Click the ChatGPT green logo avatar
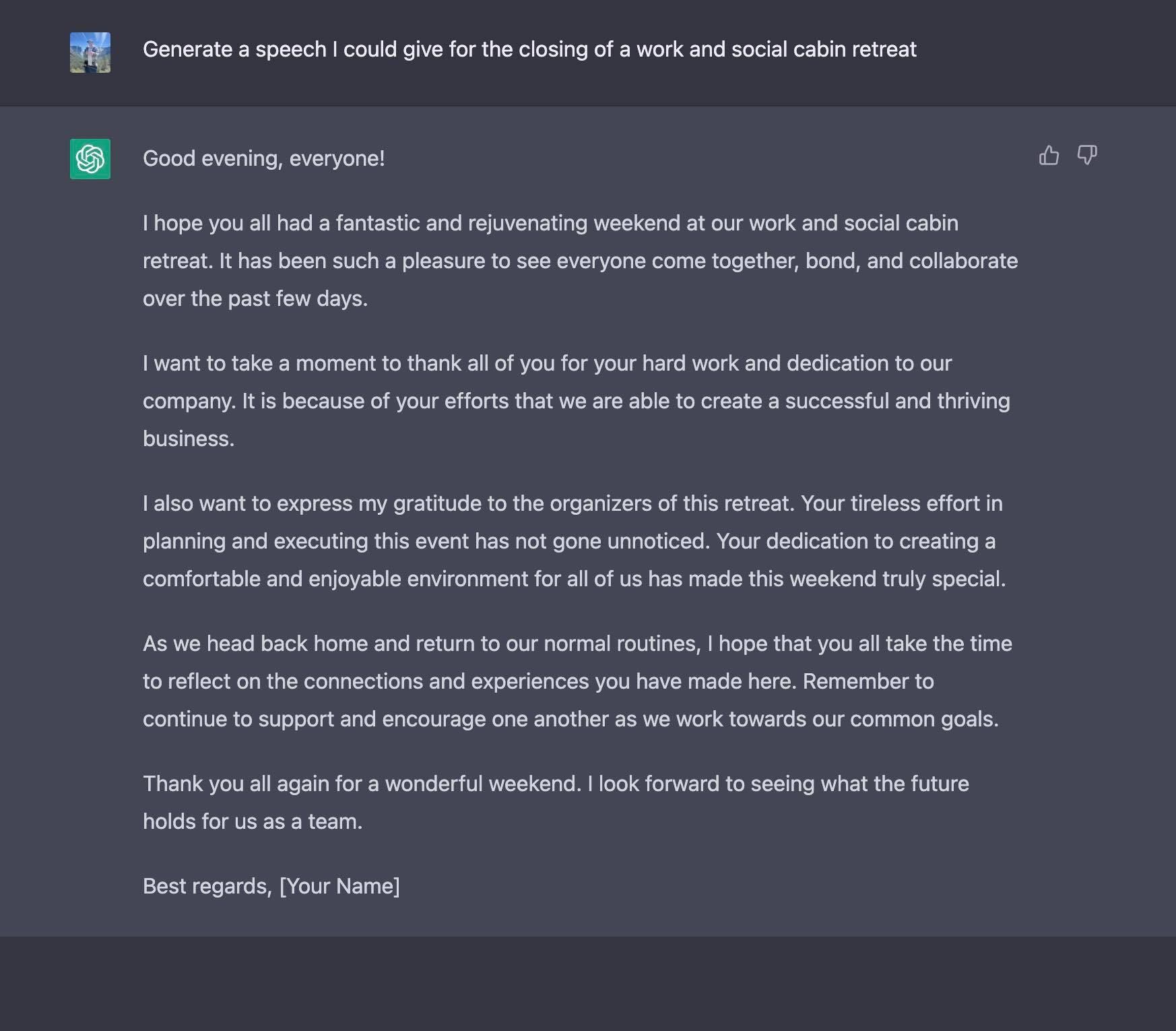Screen dimensions: 1176x1031 (x=90, y=159)
